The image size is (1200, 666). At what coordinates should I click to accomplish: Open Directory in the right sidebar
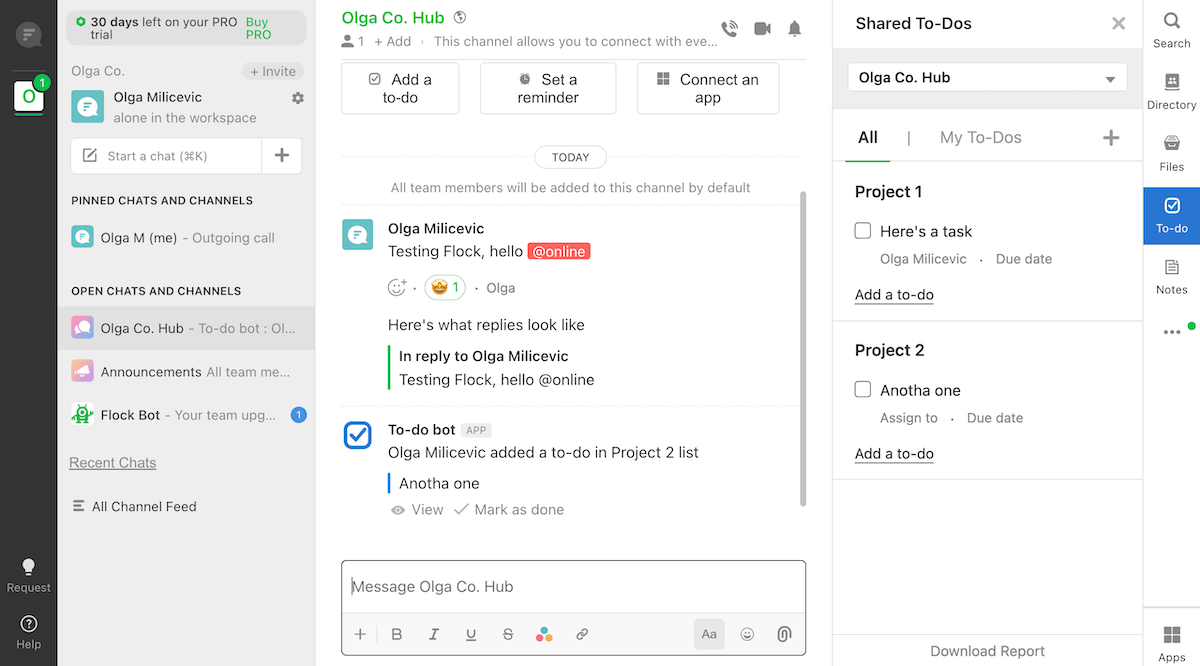pyautogui.click(x=1172, y=91)
